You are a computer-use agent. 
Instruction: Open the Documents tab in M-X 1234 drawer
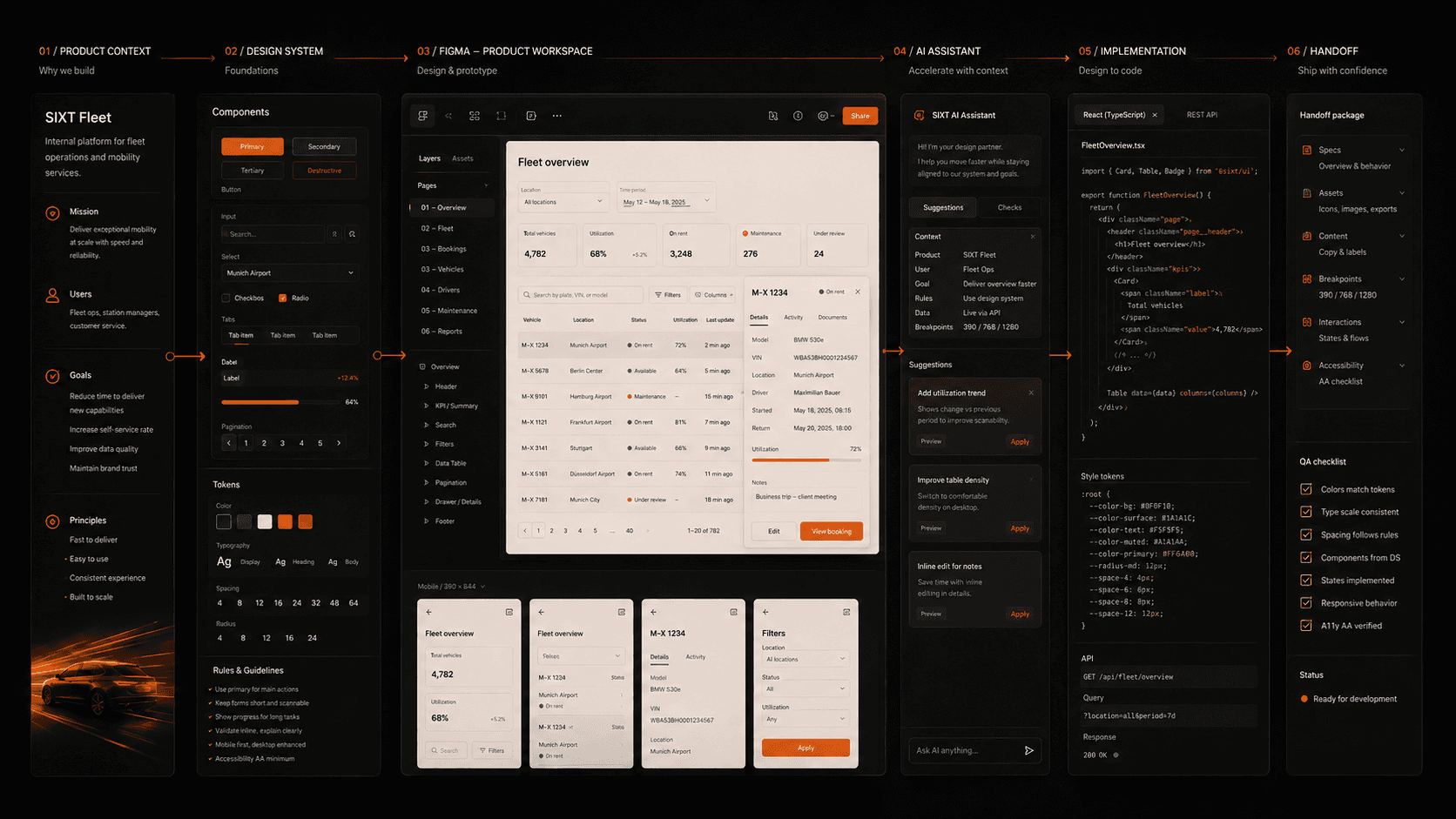(x=832, y=318)
